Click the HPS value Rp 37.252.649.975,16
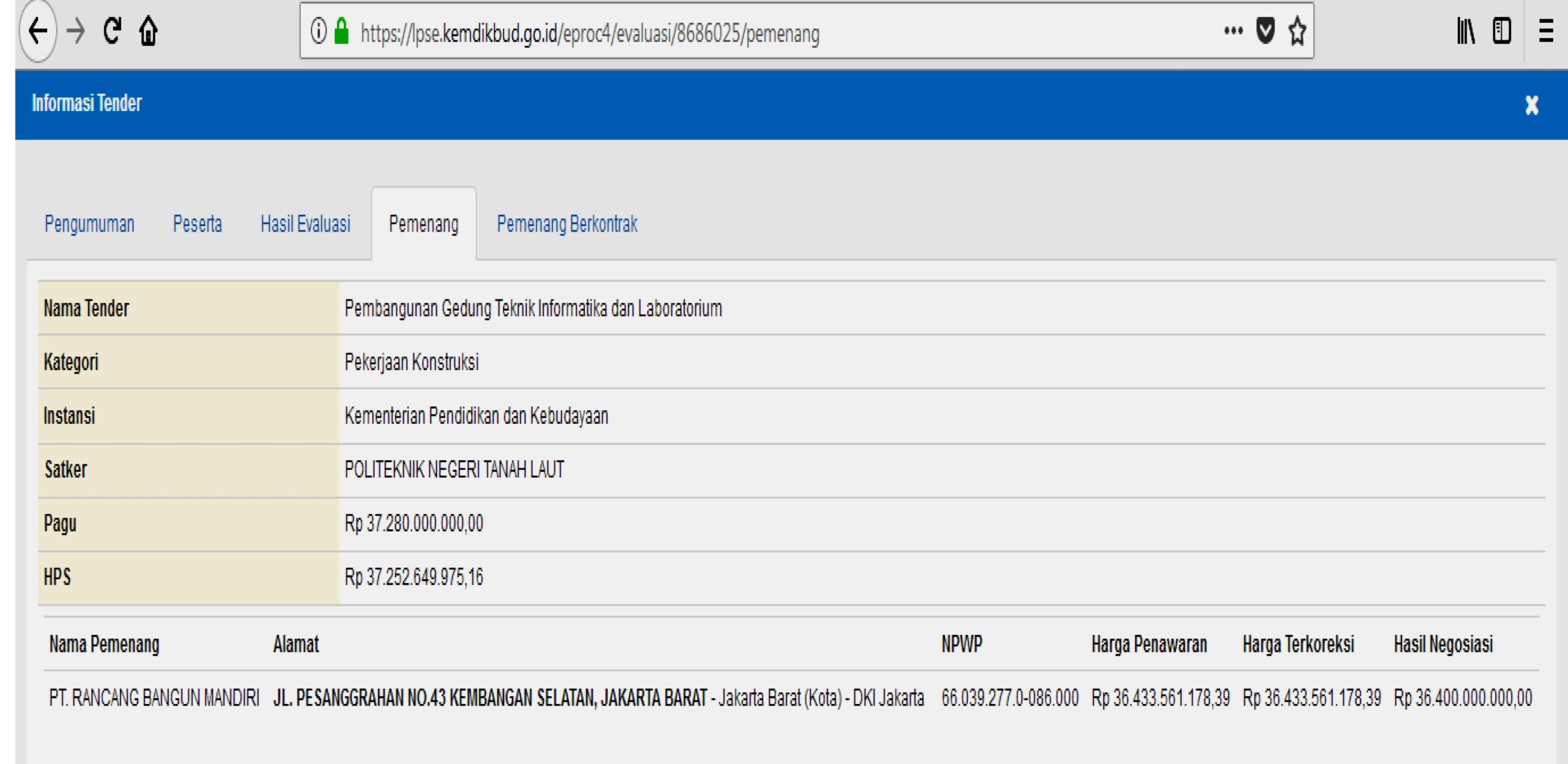The width and height of the screenshot is (1568, 764). (414, 577)
